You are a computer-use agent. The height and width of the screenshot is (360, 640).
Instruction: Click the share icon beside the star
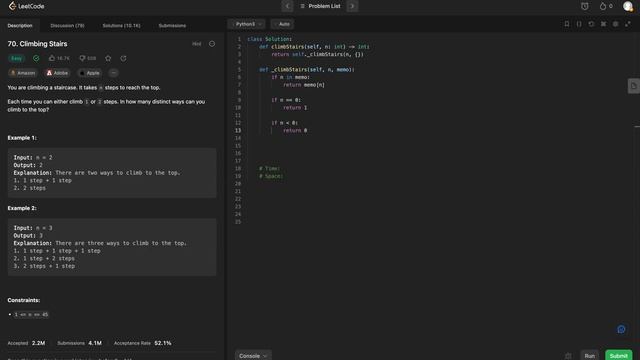123,58
